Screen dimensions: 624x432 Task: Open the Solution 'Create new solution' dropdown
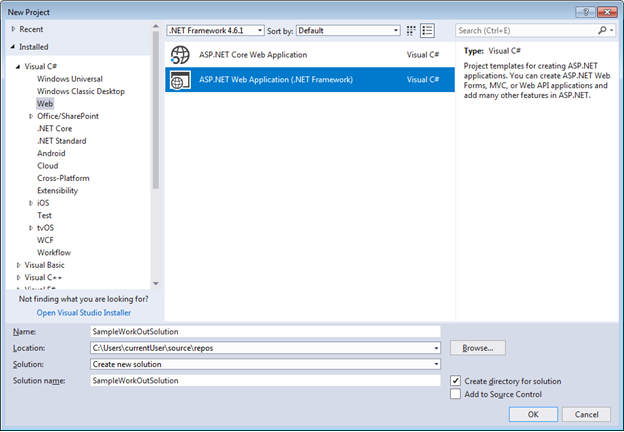[437, 364]
